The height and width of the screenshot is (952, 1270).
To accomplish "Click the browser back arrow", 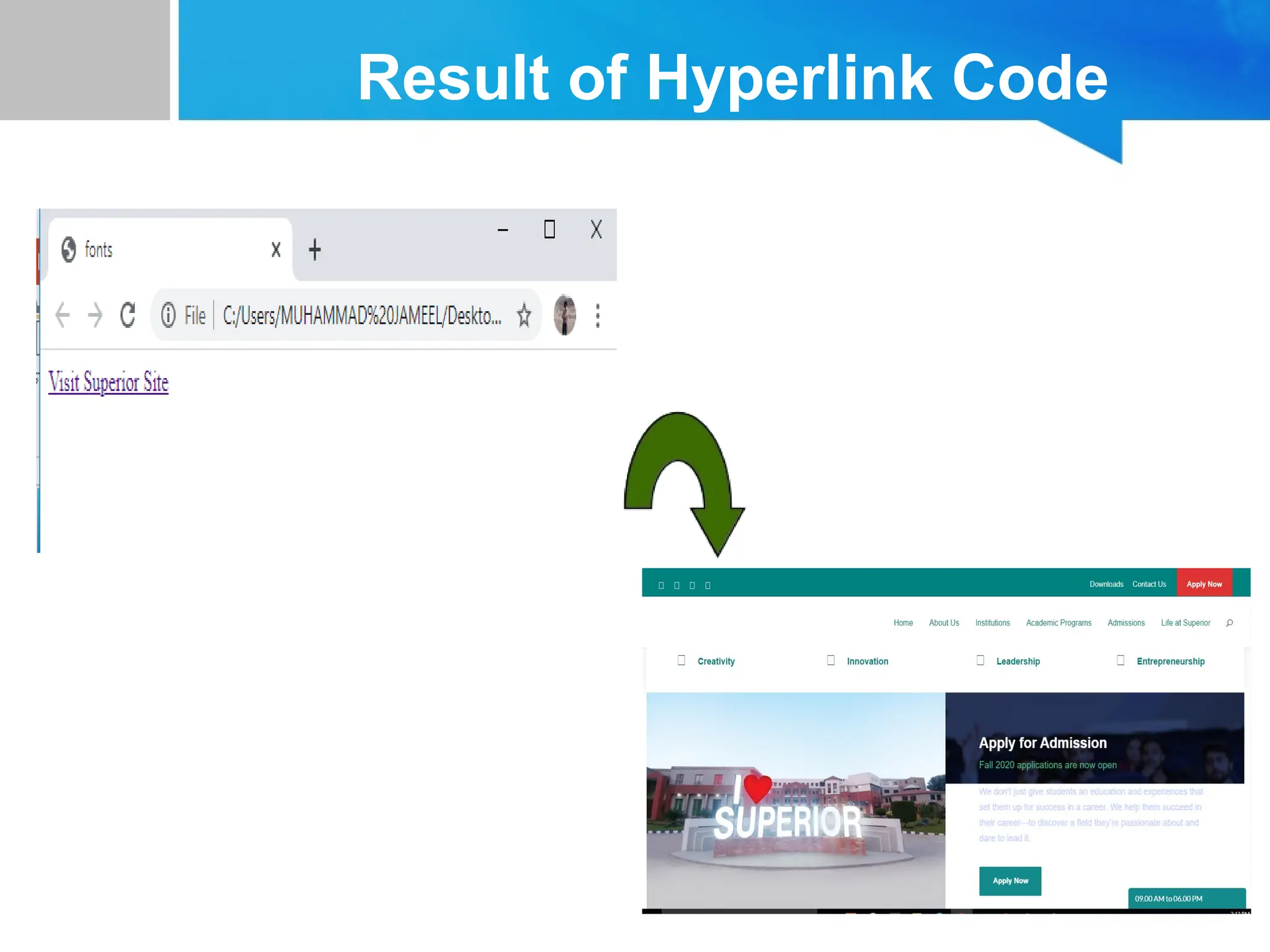I will [63, 315].
